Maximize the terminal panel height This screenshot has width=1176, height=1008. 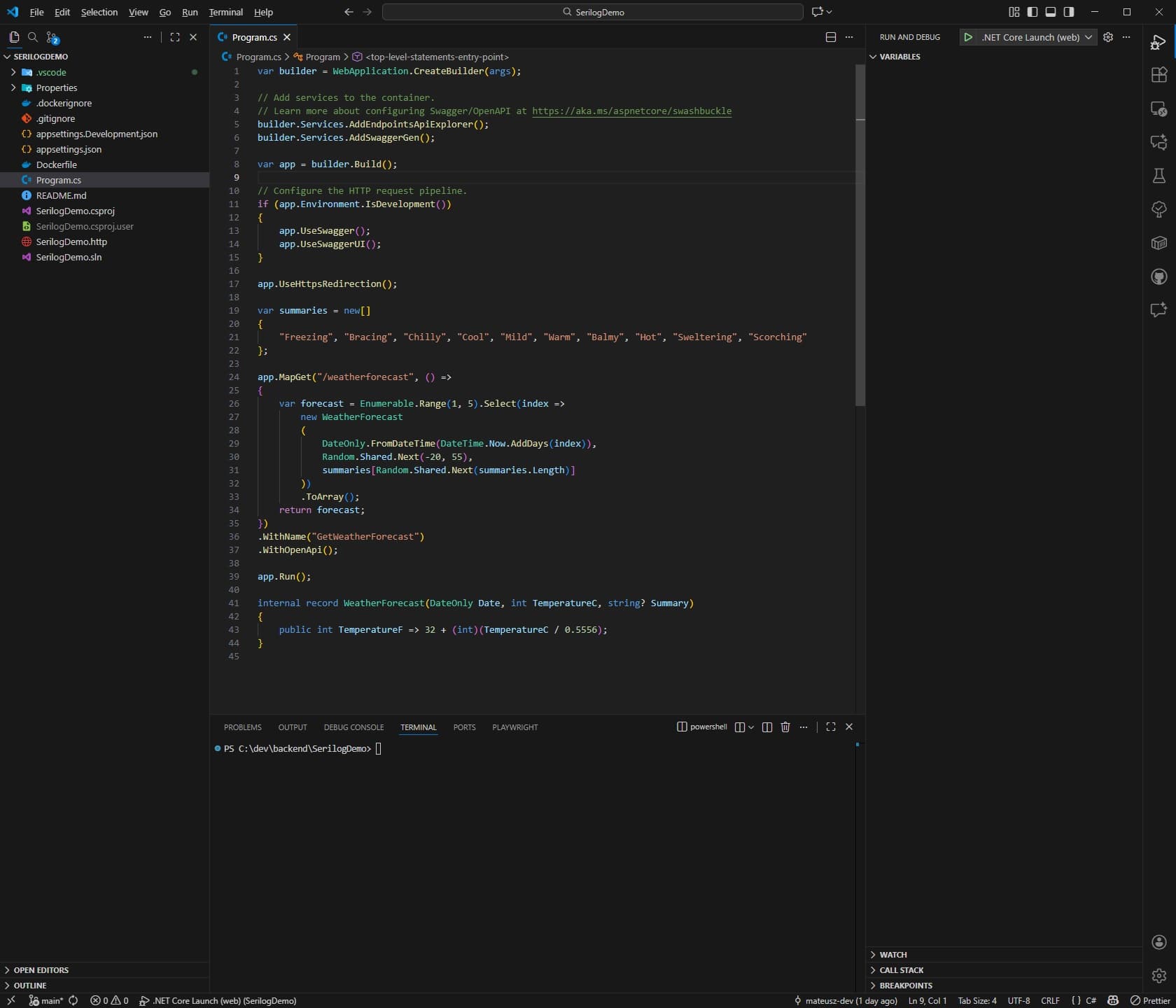(831, 727)
